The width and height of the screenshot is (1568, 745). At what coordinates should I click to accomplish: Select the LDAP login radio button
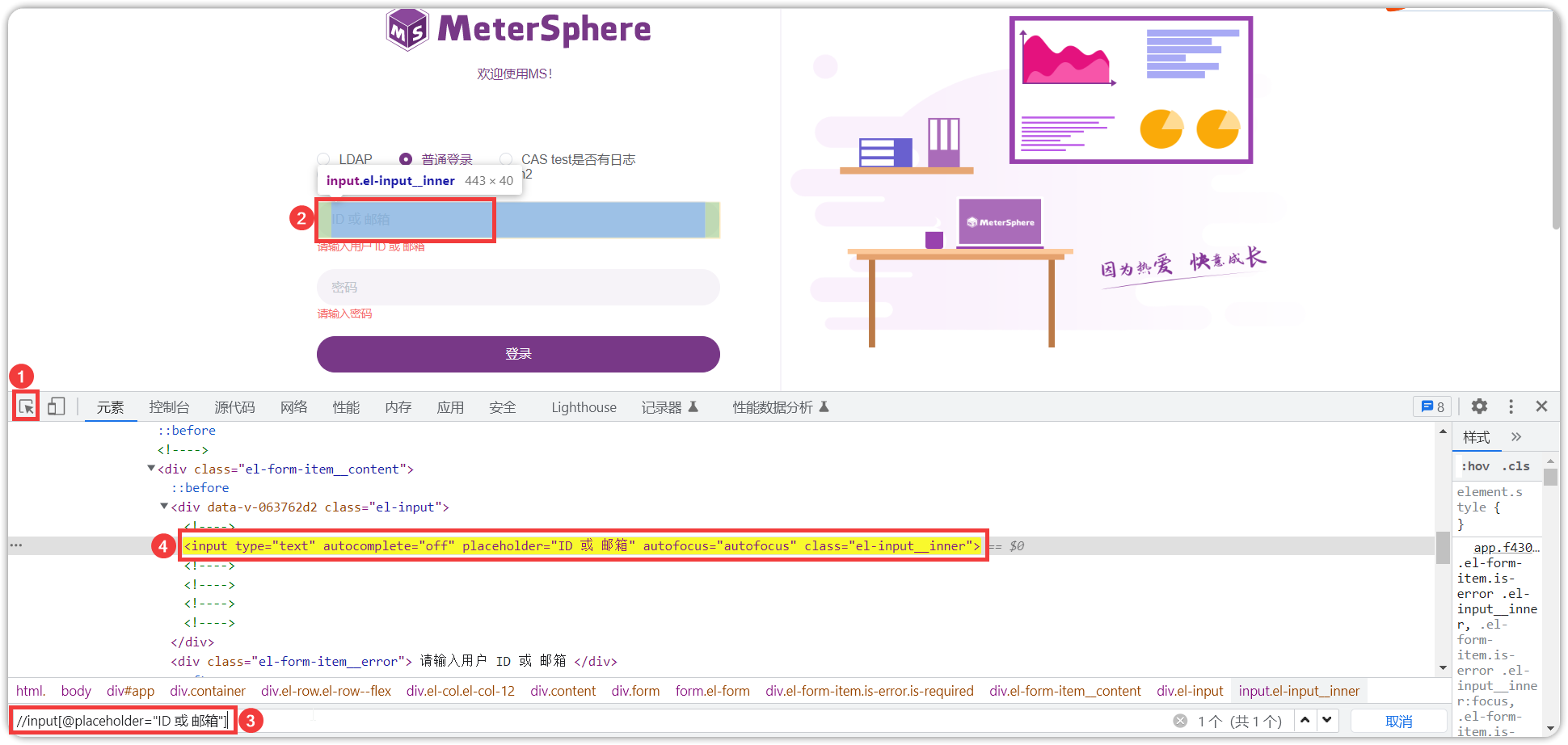[x=323, y=159]
